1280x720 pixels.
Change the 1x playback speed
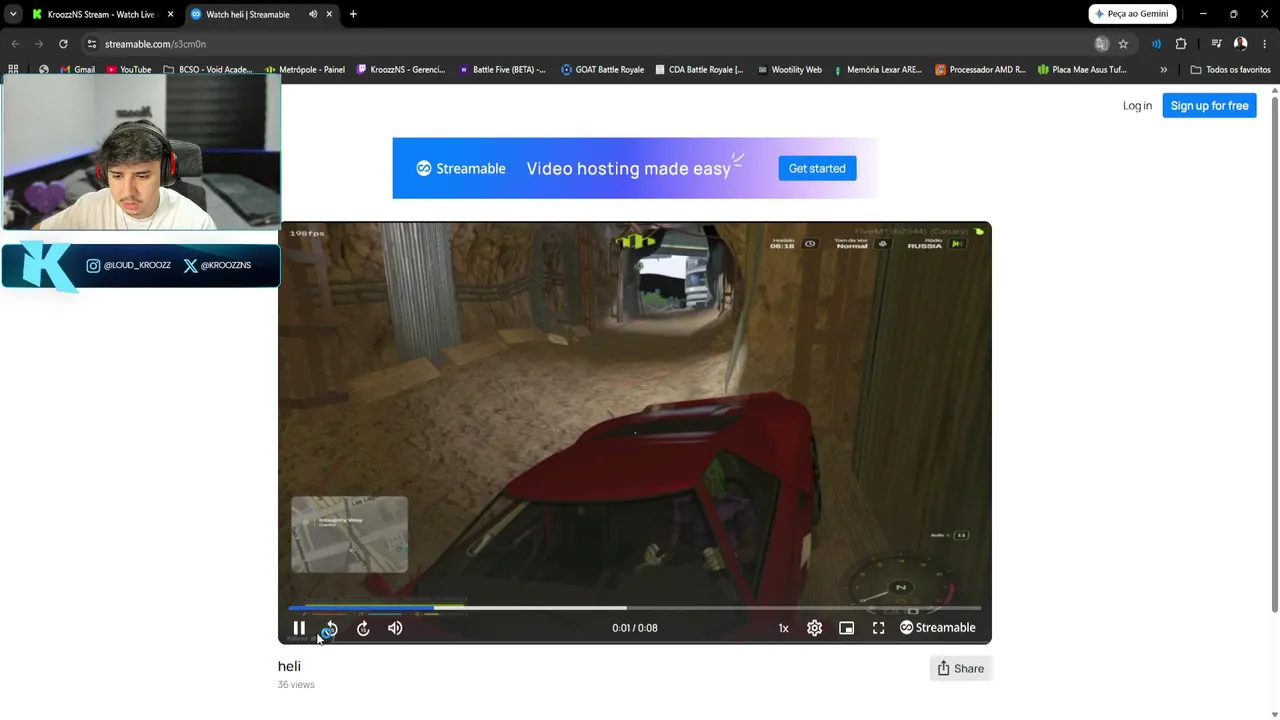click(783, 628)
